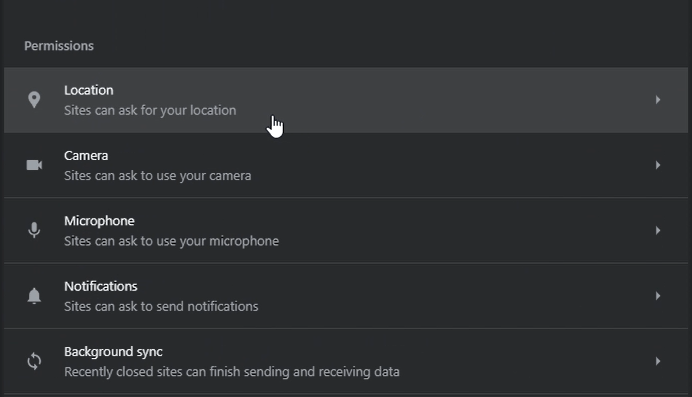
Task: Click 'Sites can ask to use your microphone'
Action: (171, 241)
